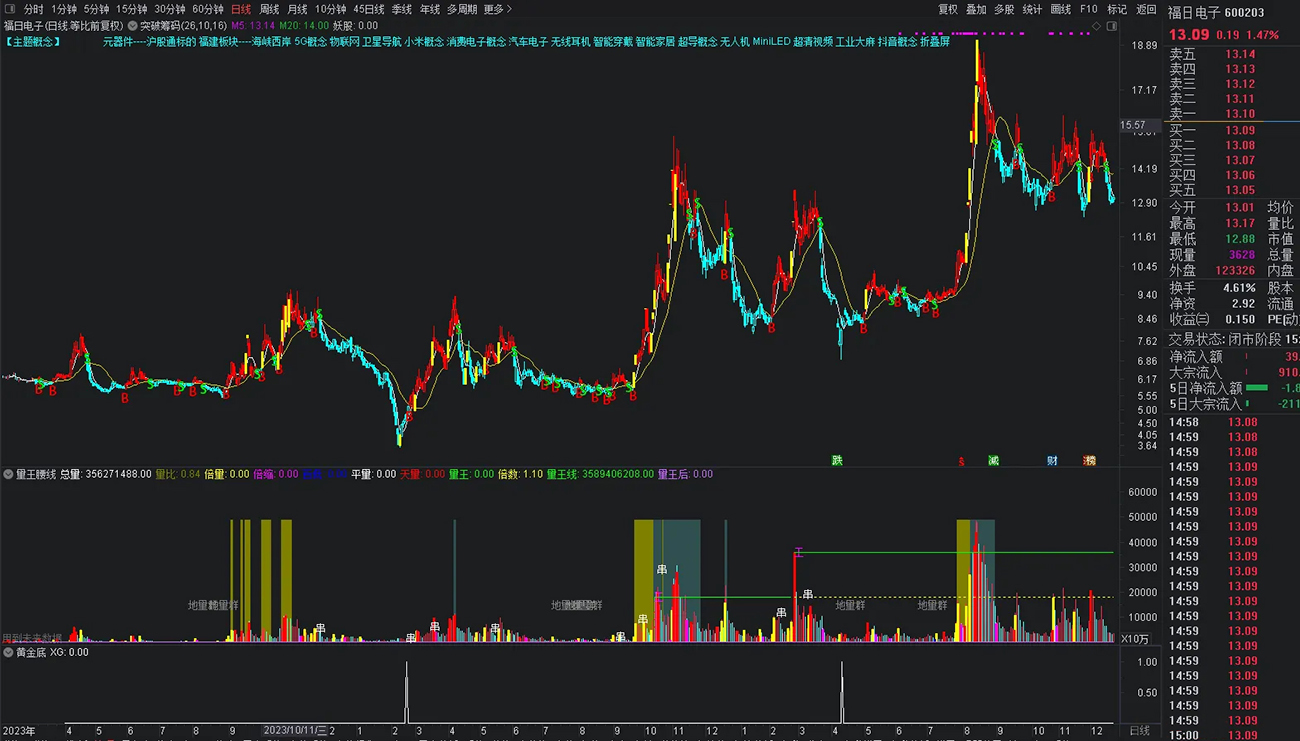Click the green 减 marker below the chart
This screenshot has height=741, width=1300.
click(993, 461)
